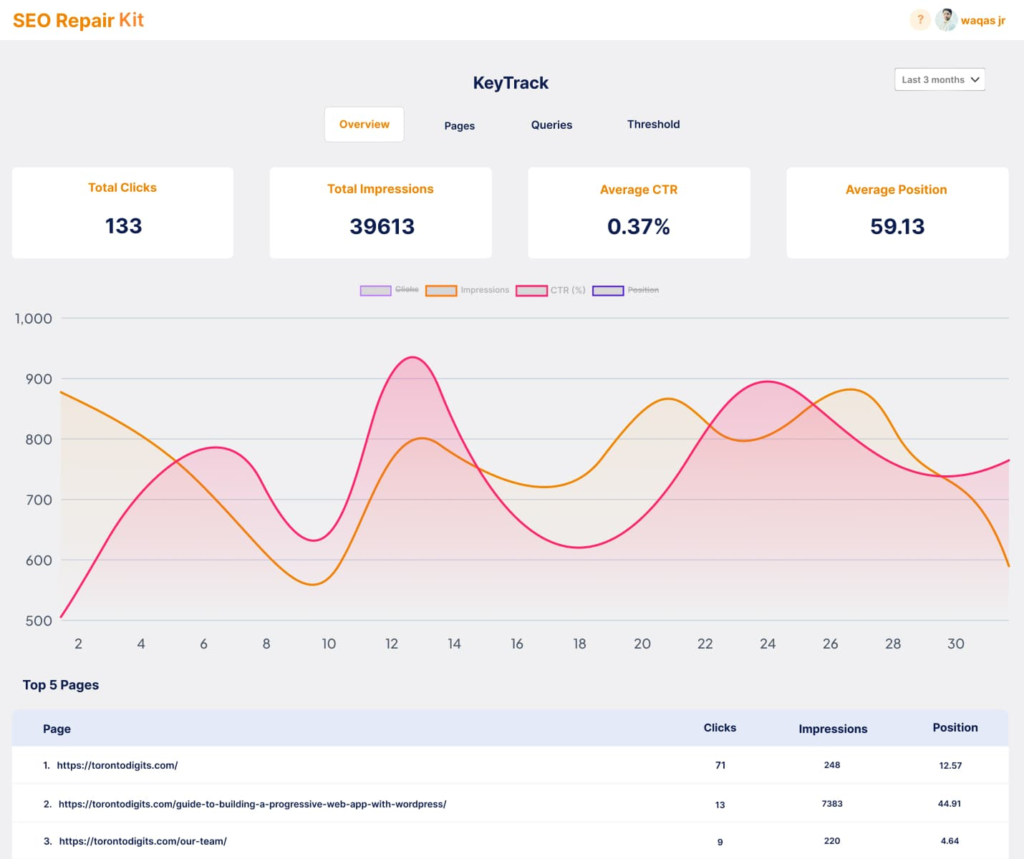Click the Total Clicks stat card
Image resolution: width=1024 pixels, height=859 pixels.
123,213
